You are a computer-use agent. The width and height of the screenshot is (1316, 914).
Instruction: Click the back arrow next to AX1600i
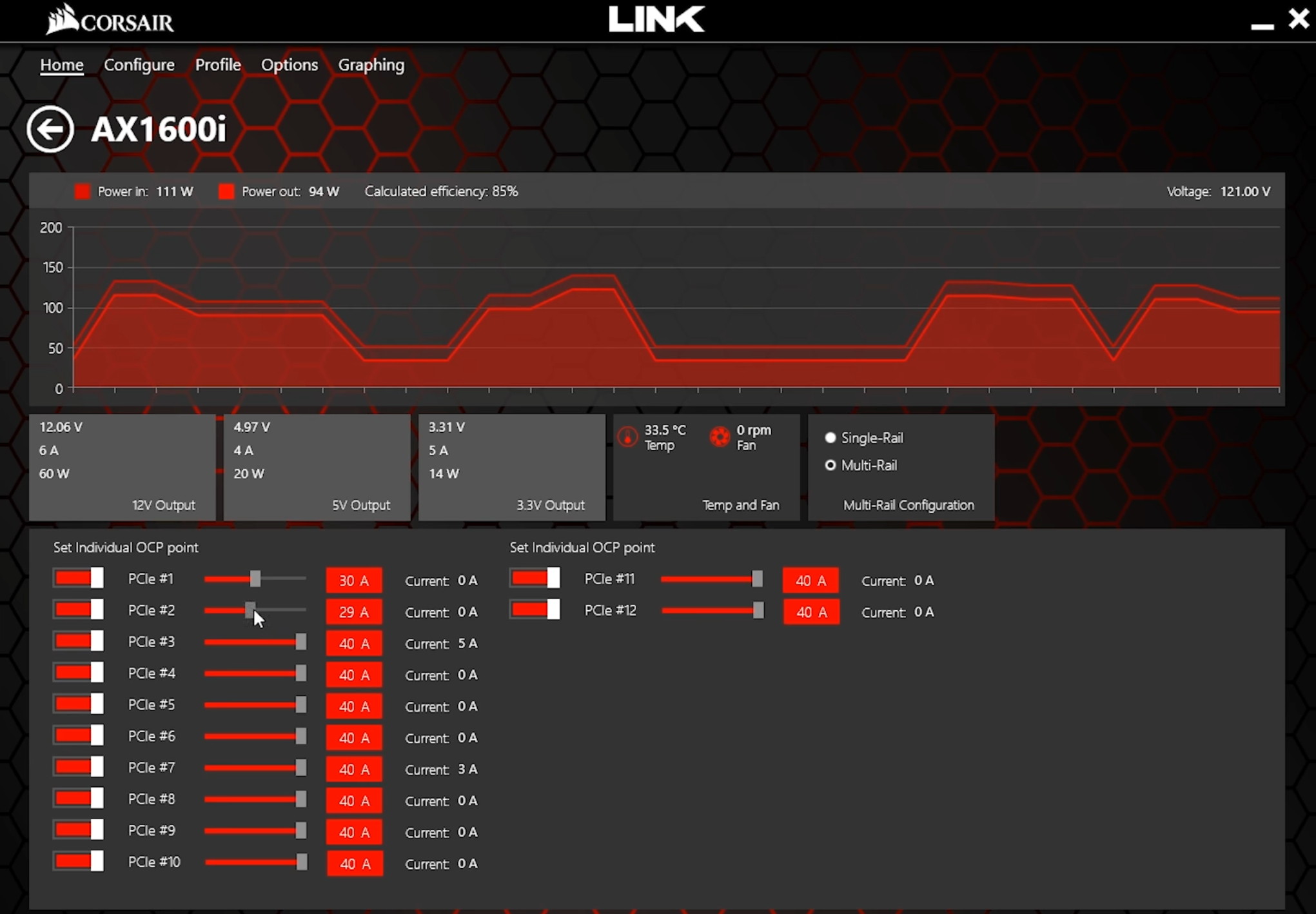pos(50,129)
